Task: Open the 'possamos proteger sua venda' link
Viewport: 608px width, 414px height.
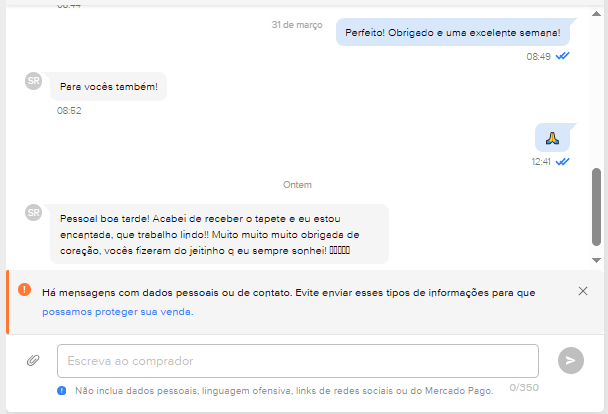Action: click(x=117, y=312)
